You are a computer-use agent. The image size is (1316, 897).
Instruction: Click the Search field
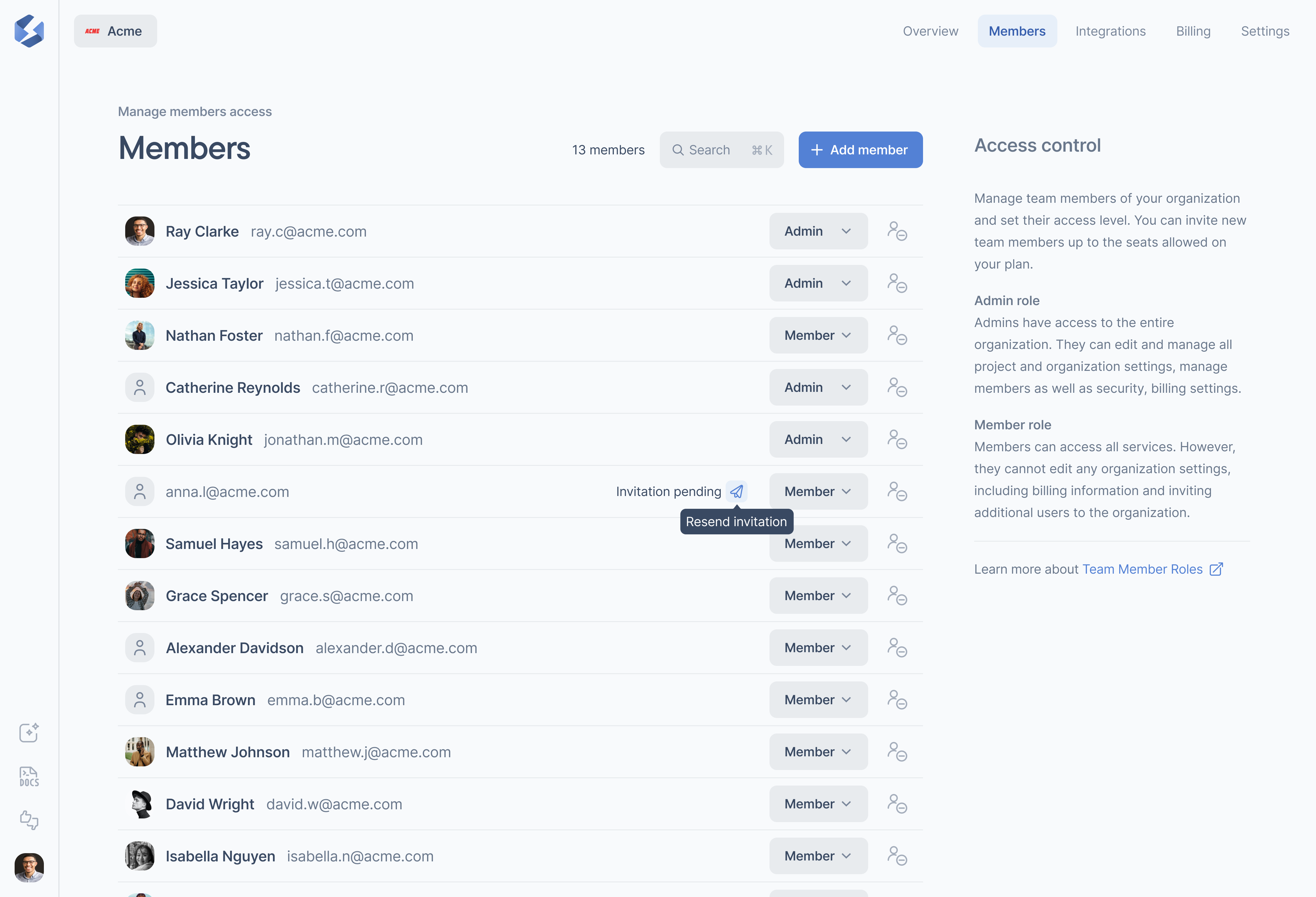click(x=721, y=149)
